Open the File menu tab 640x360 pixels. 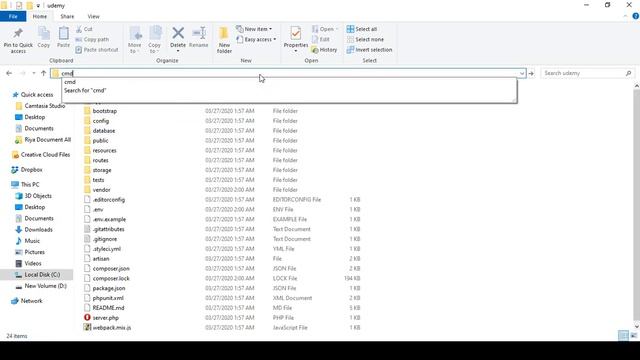[x=13, y=16]
